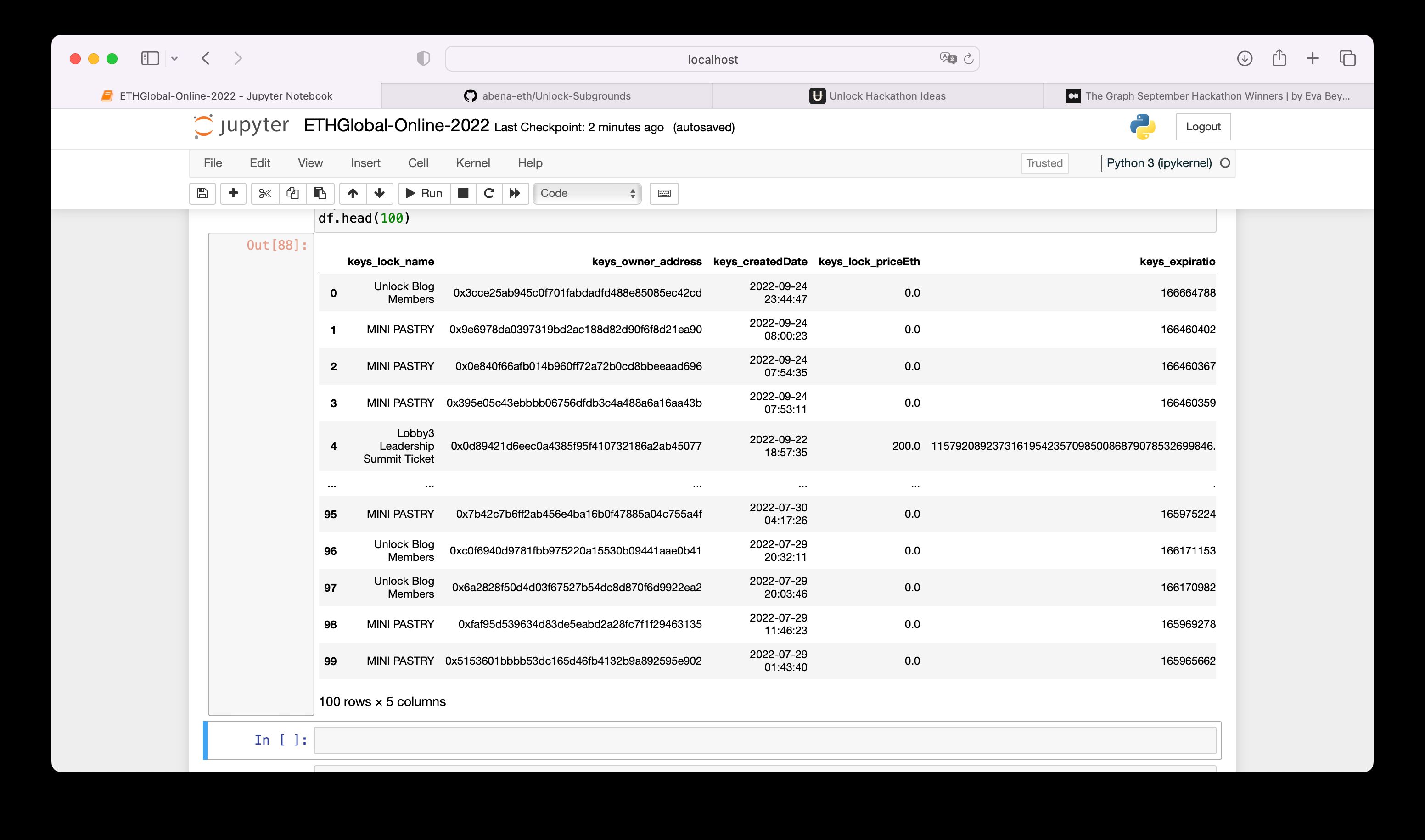Expand the sidebar dropdown chevron

click(x=174, y=58)
